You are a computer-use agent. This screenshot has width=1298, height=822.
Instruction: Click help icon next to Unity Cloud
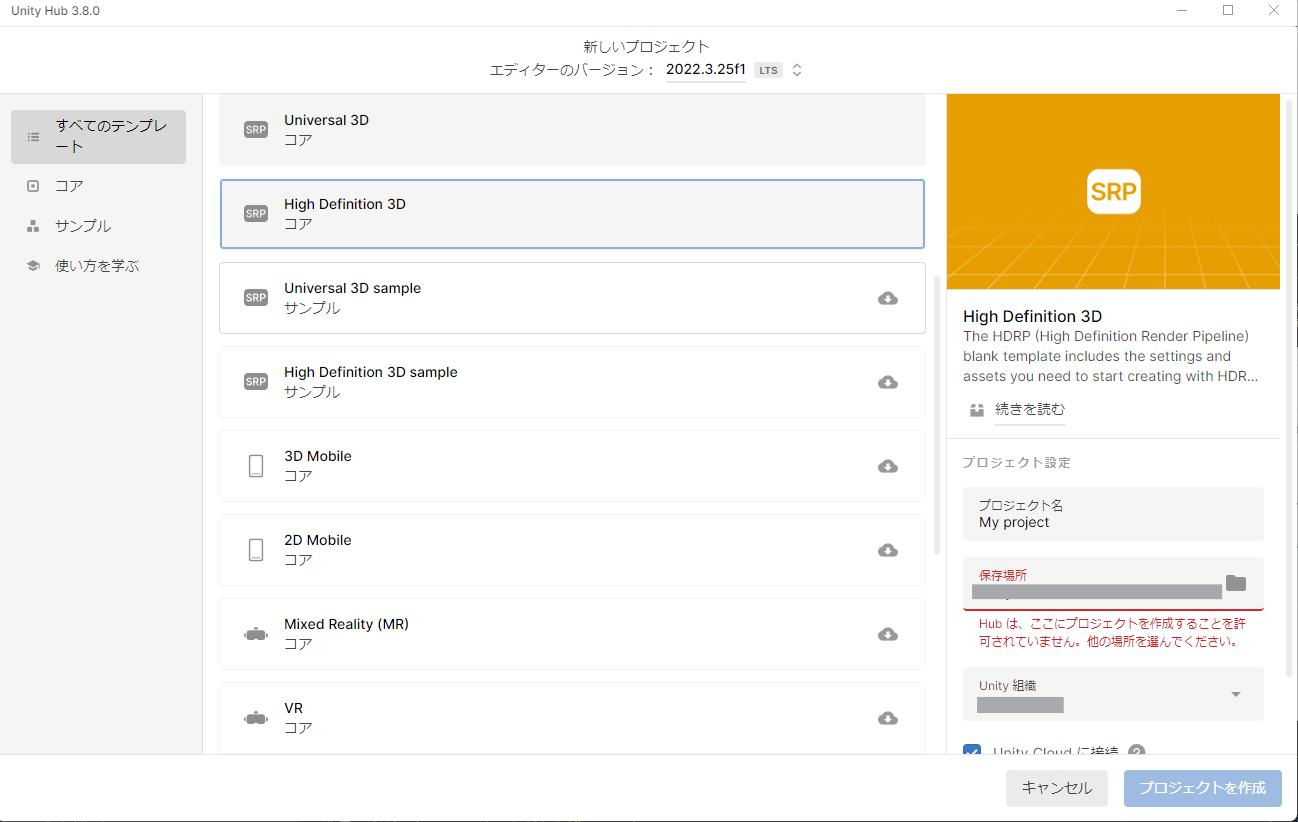point(1136,752)
